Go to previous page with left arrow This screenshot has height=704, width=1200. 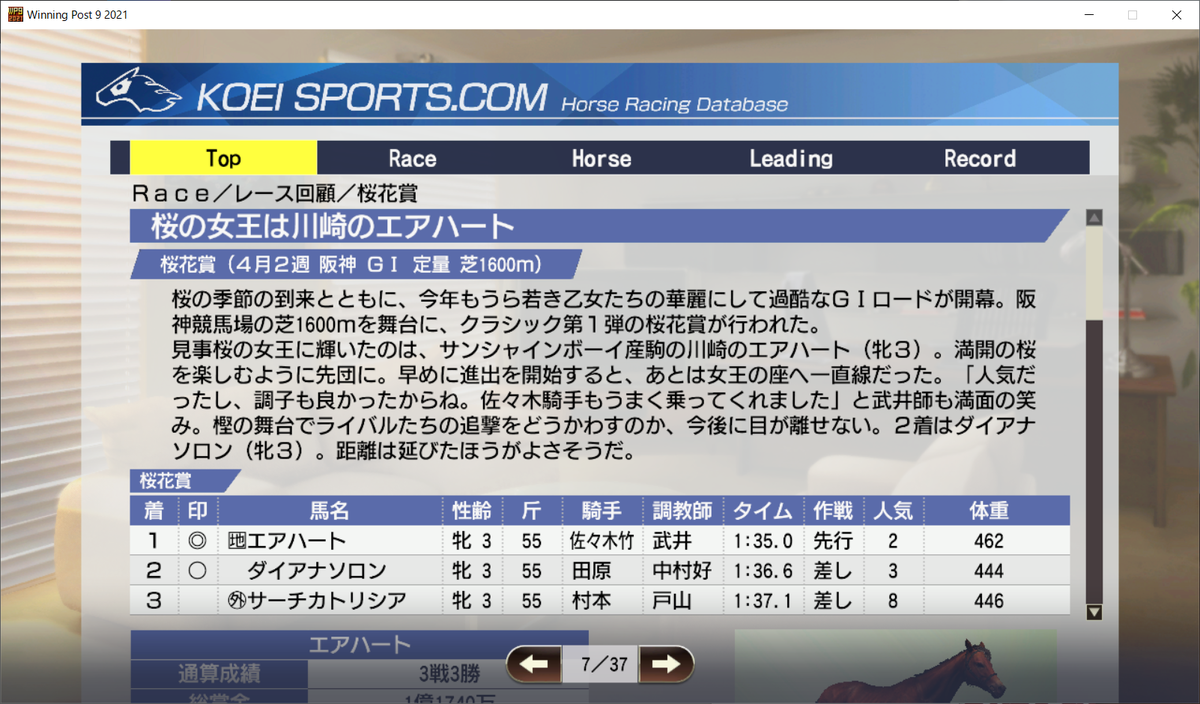click(533, 664)
